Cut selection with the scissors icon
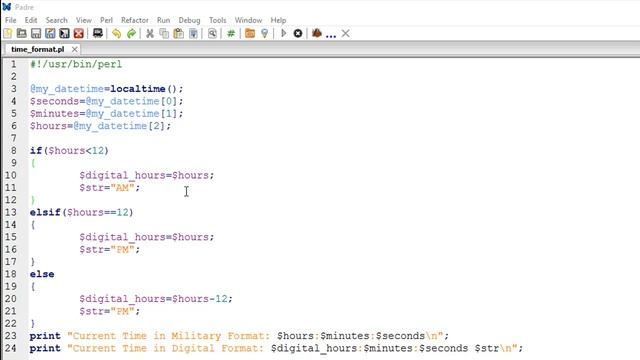Screen dimensions: 640x360 click(x=150, y=33)
